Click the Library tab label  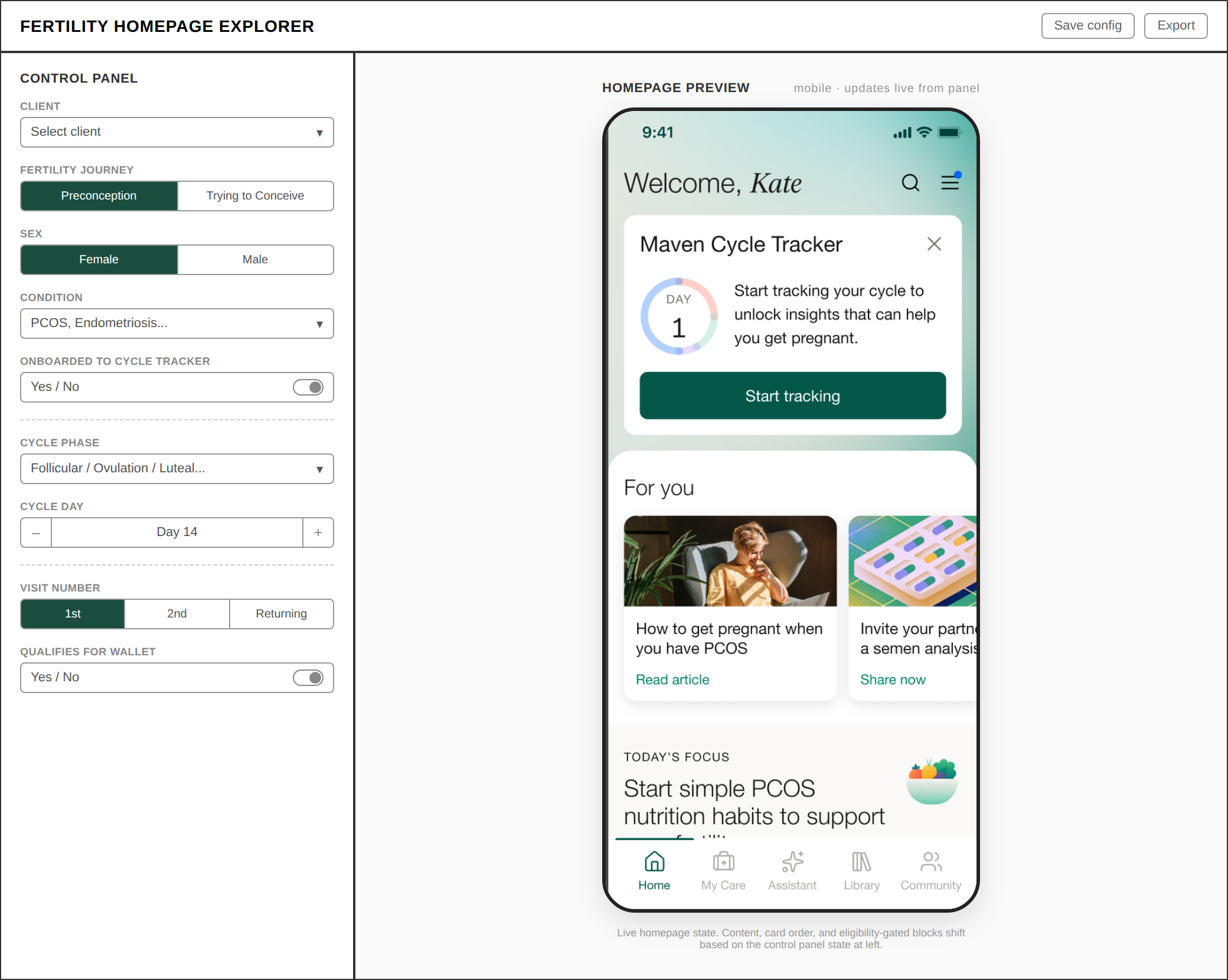pos(861,886)
